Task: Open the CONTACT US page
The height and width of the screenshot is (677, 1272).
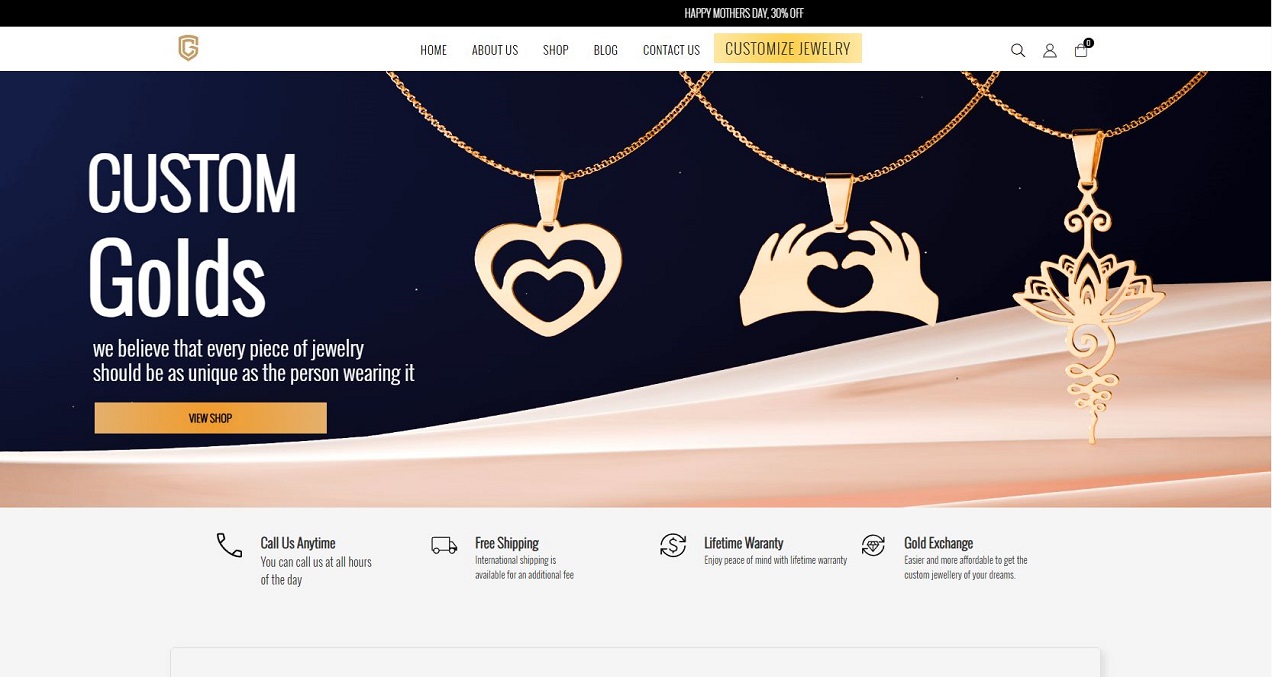Action: click(671, 50)
